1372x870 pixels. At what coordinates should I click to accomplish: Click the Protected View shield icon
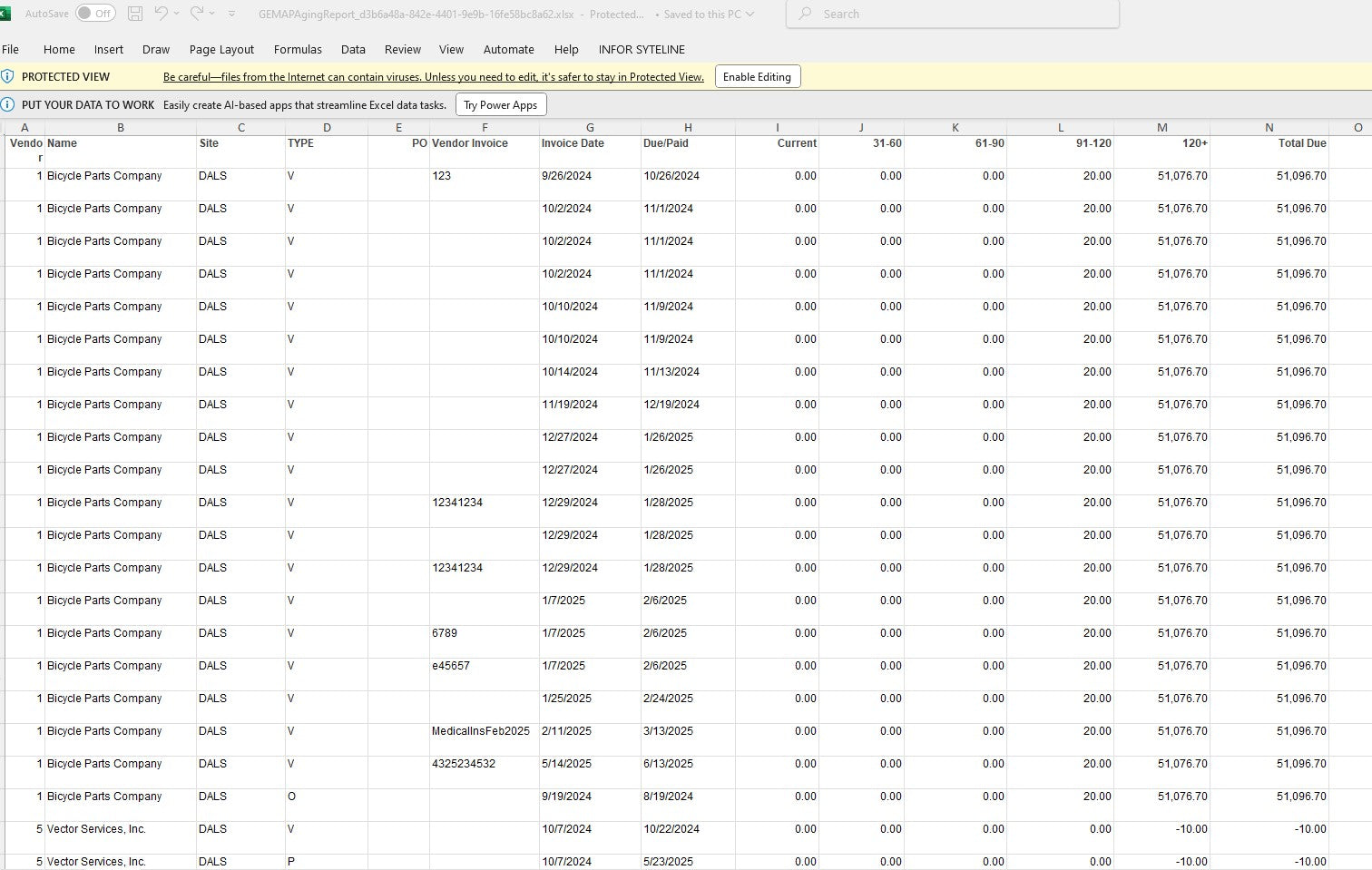coord(7,76)
